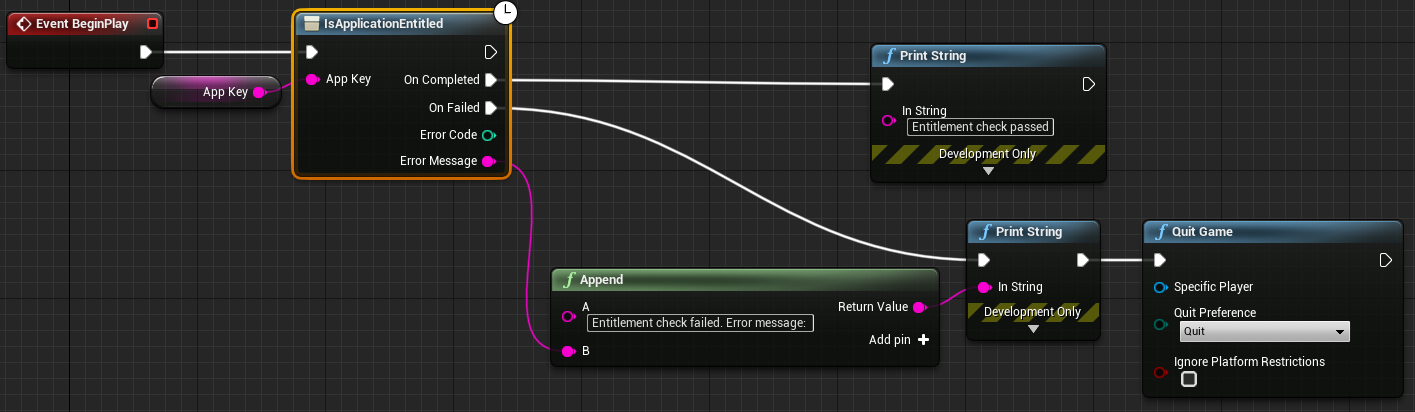Viewport: 1415px width, 412px height.
Task: Expand the lower Print String advanced arrow
Action: pos(1033,328)
